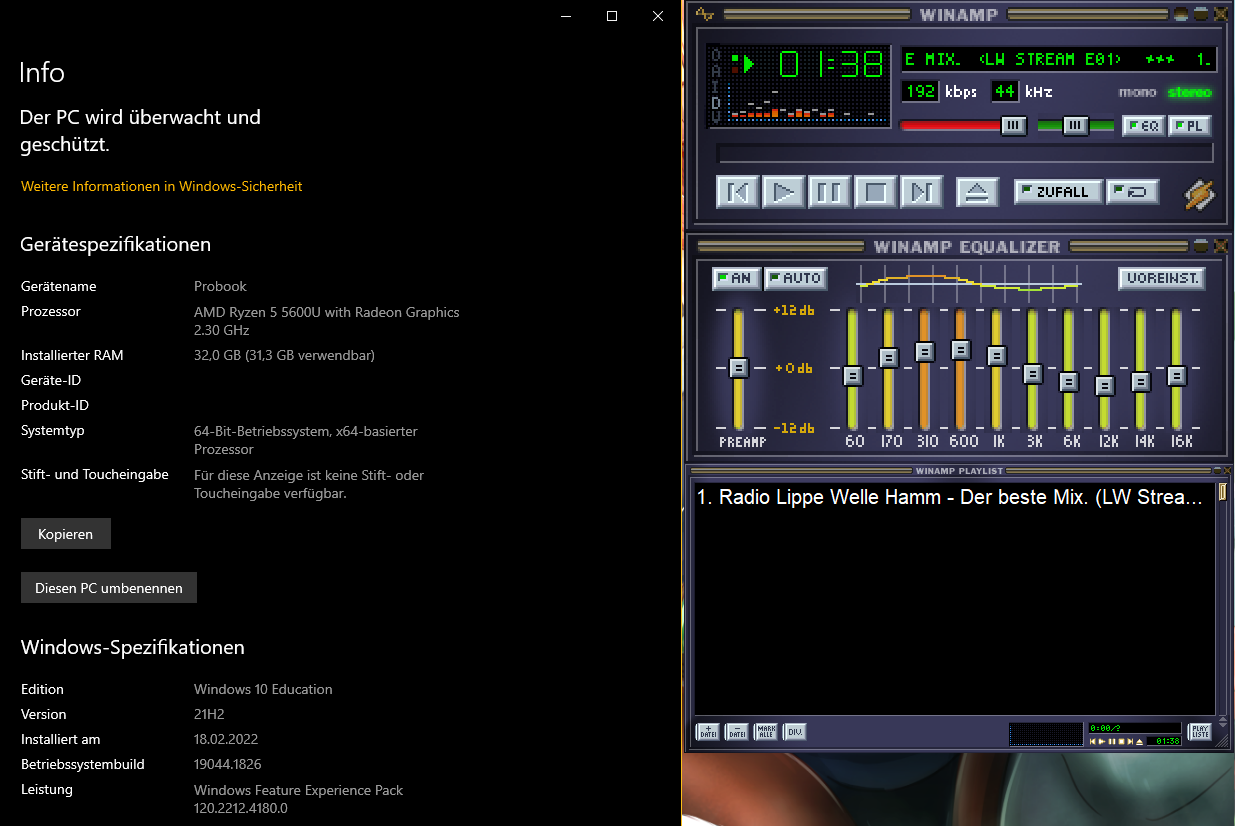Open file info via clutterbar letter I

point(715,87)
